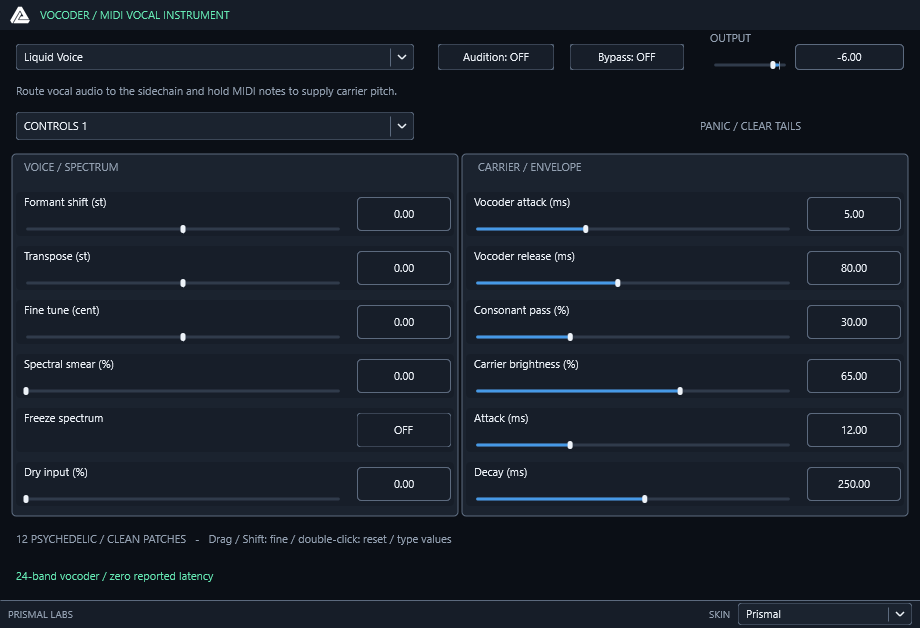Expand the preset list chevron arrow
920x628 pixels.
point(402,57)
